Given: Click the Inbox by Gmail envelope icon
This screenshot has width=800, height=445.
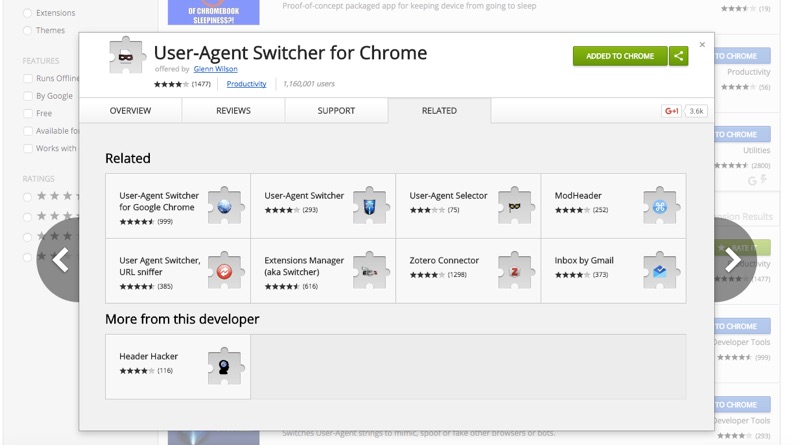Looking at the screenshot, I should coord(660,271).
